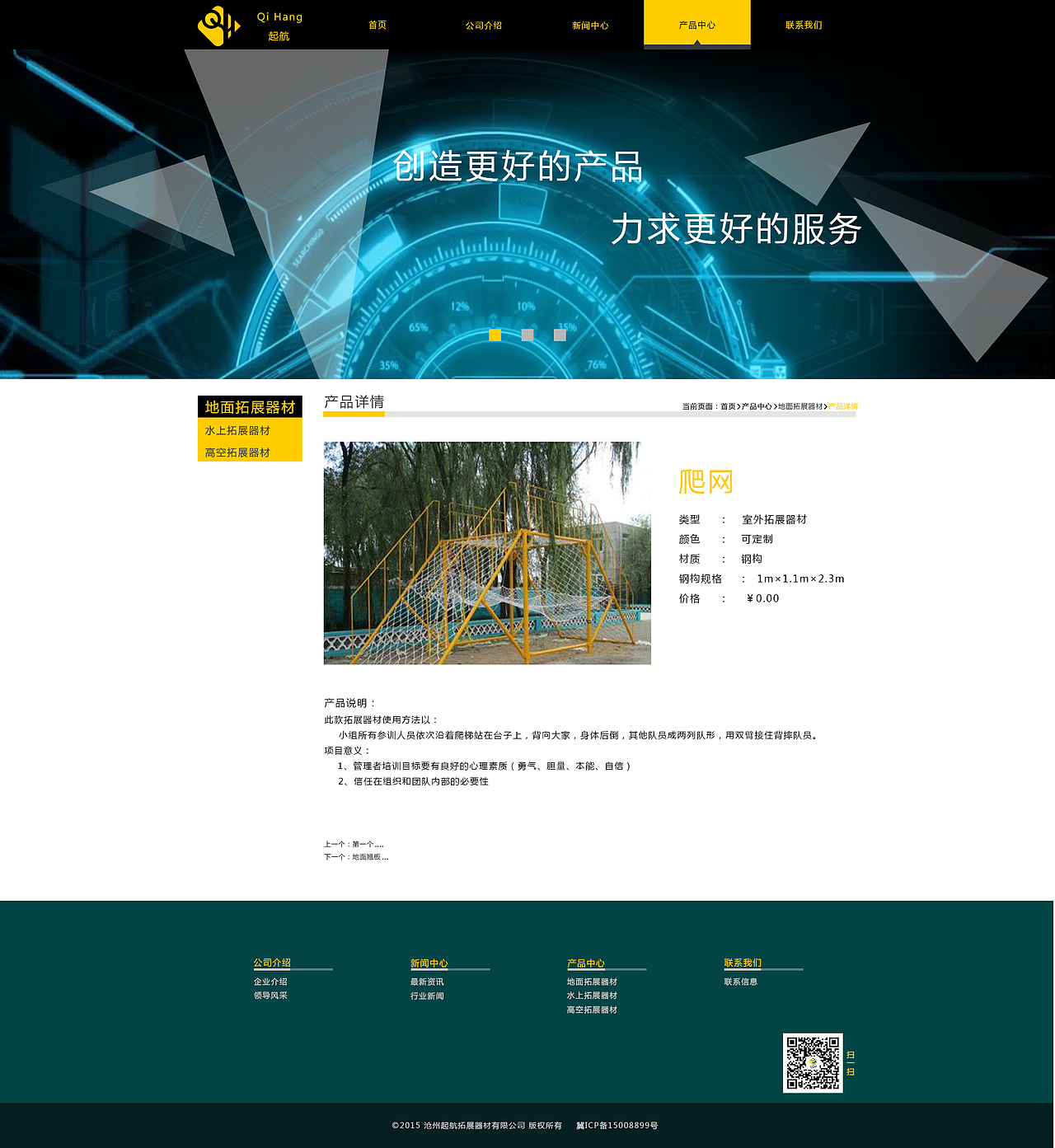Scan the QR code image in footer
The width and height of the screenshot is (1055, 1148).
pyautogui.click(x=814, y=1061)
